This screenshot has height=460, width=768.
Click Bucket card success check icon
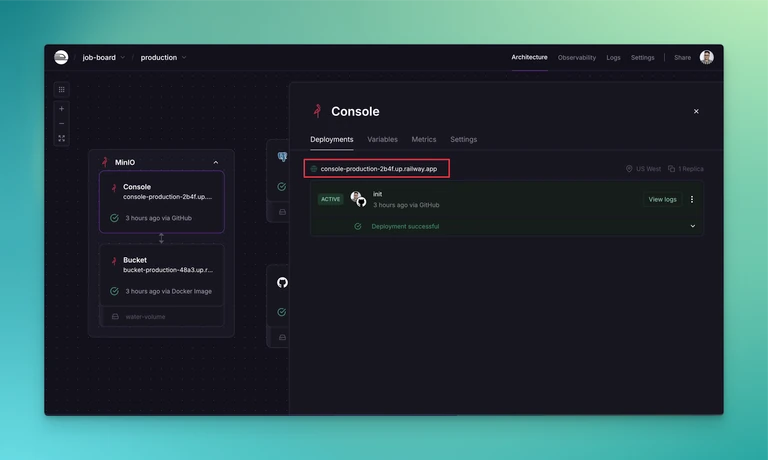click(x=114, y=291)
